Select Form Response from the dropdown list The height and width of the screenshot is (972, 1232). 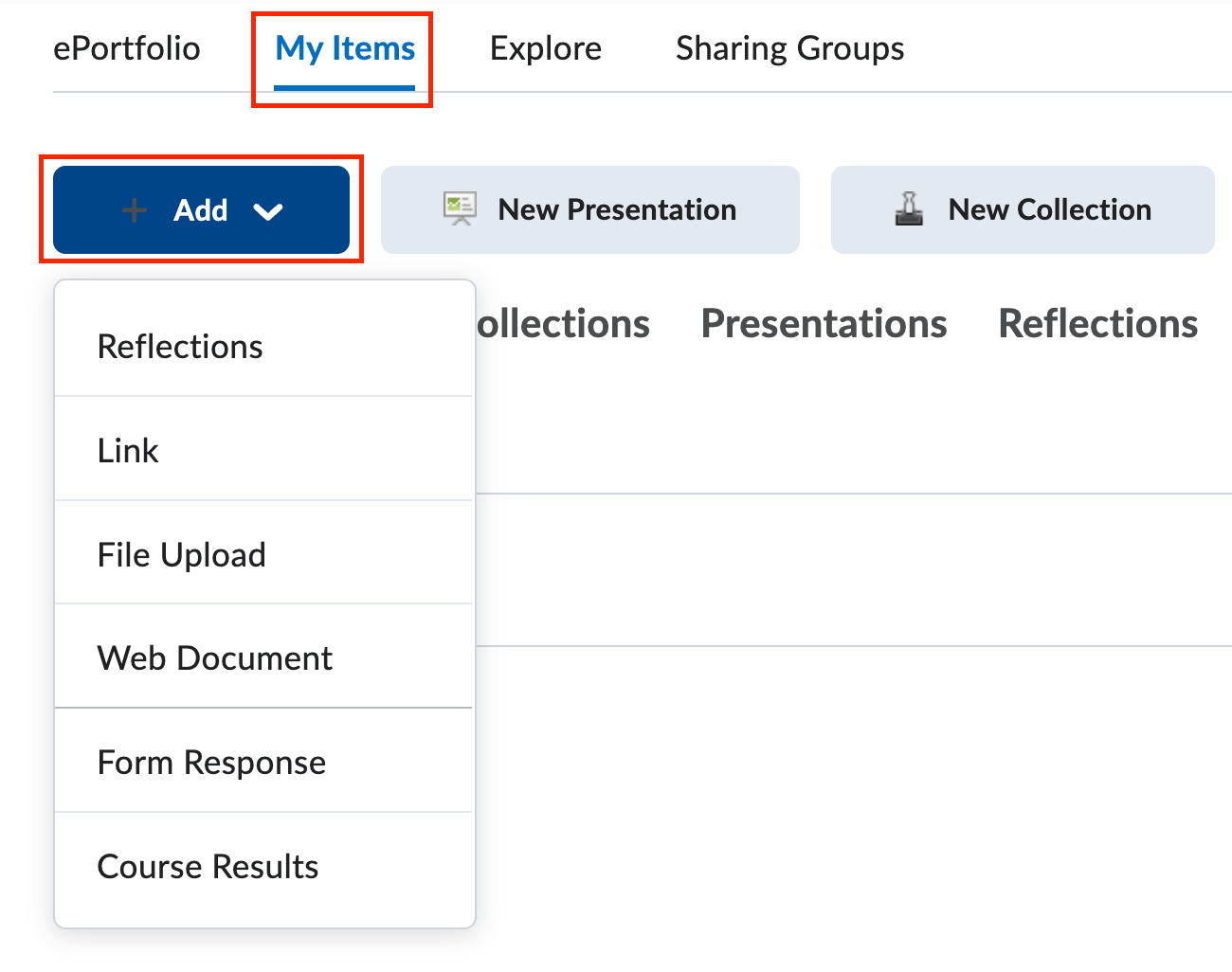(x=210, y=762)
